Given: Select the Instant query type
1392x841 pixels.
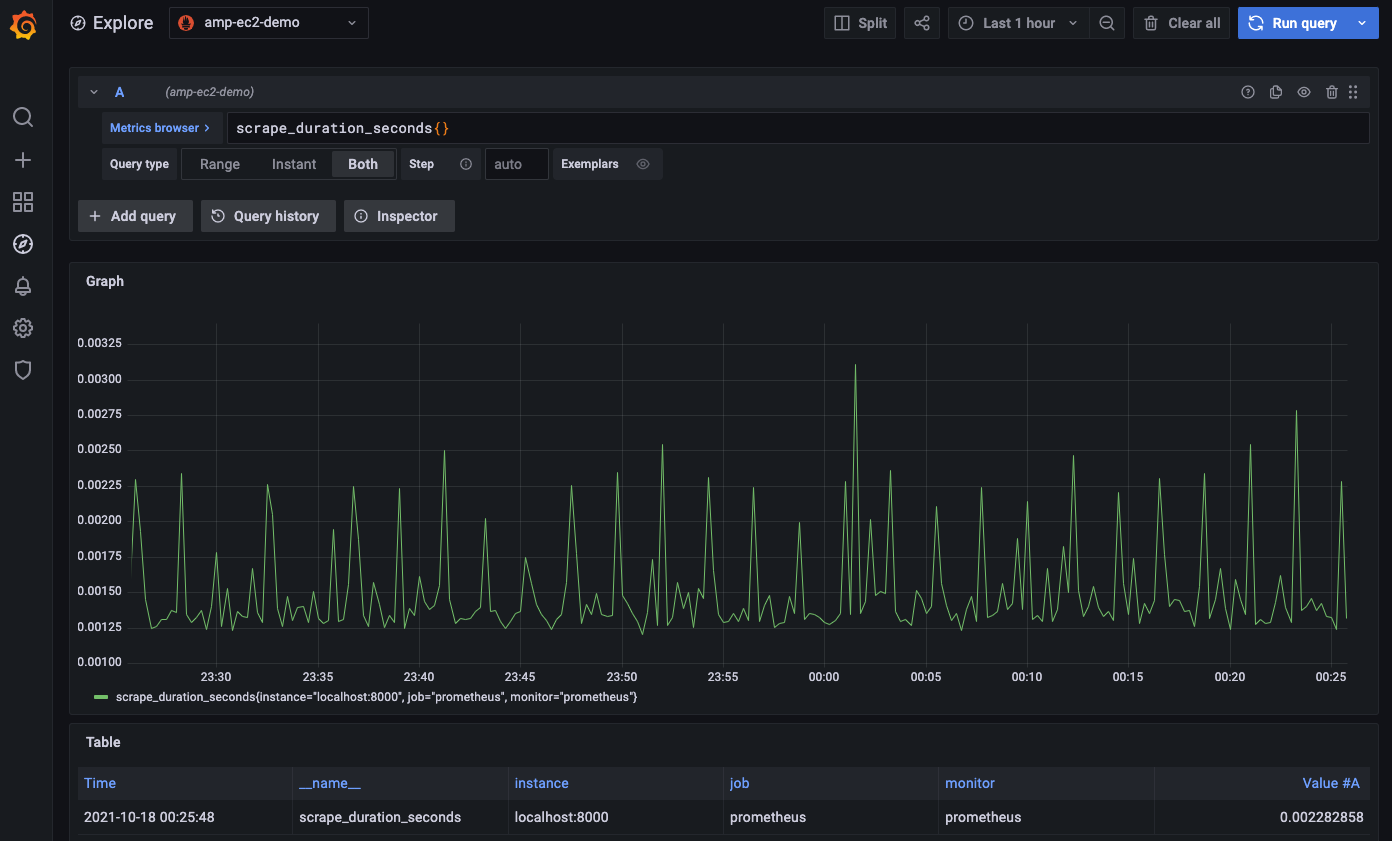Looking at the screenshot, I should click(294, 164).
